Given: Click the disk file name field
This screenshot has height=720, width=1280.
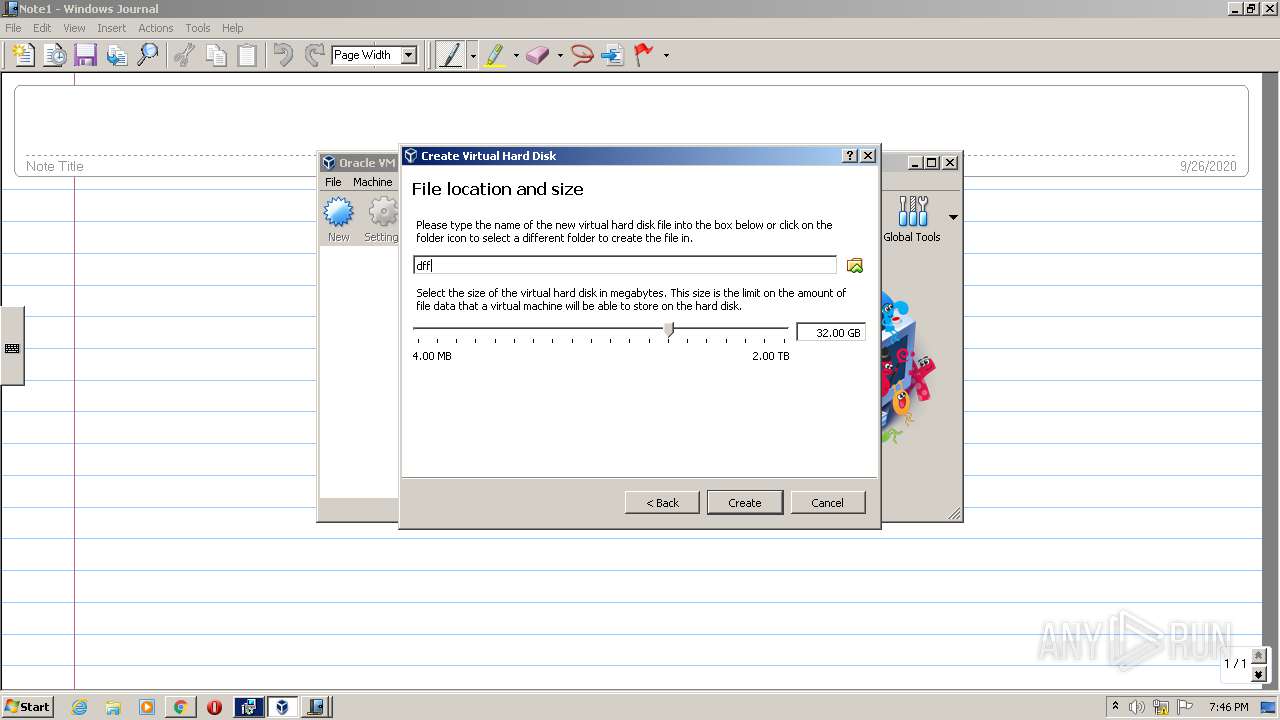Looking at the screenshot, I should point(625,265).
